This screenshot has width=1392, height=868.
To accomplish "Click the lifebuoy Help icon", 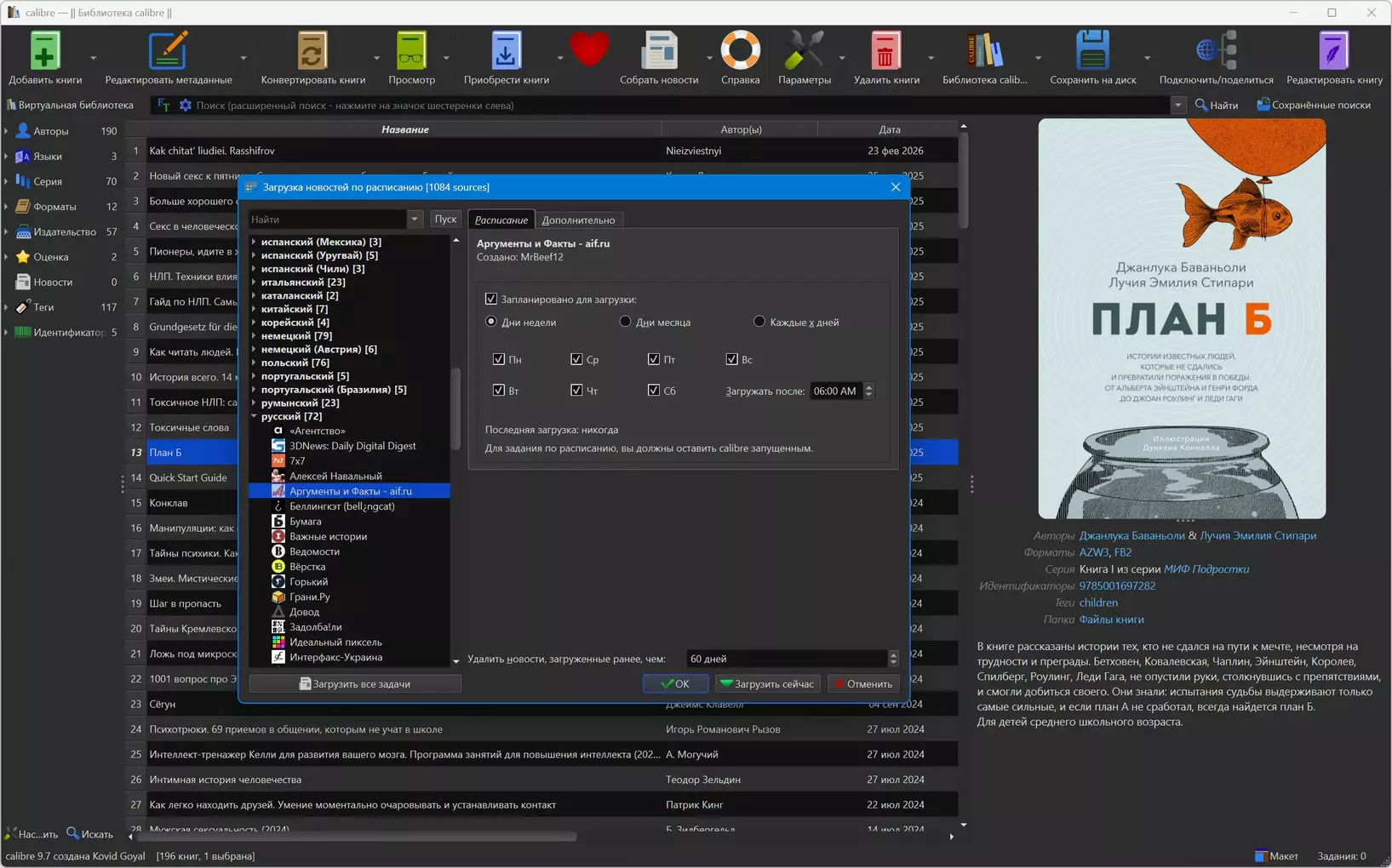I will click(x=740, y=51).
